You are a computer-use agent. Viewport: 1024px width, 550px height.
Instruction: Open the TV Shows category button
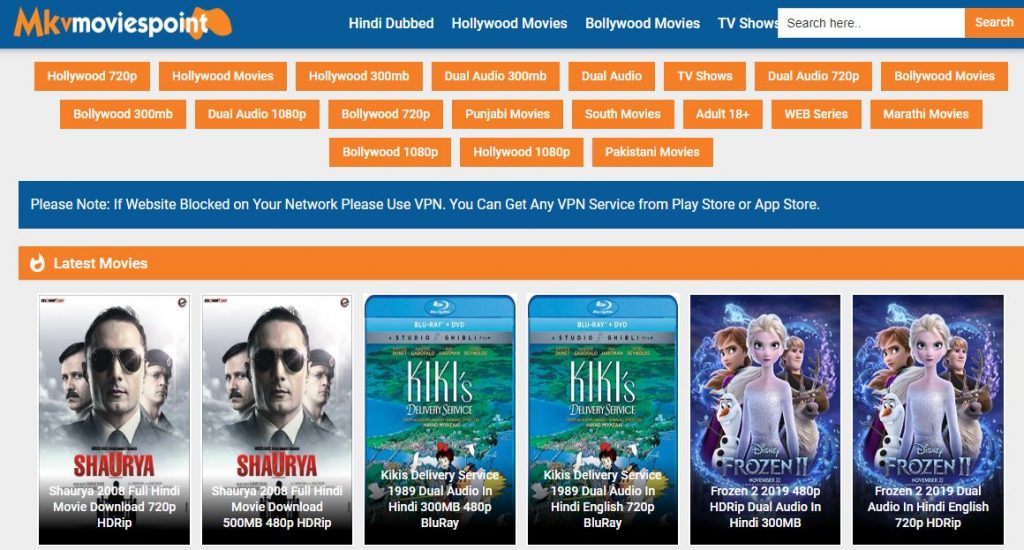[705, 76]
